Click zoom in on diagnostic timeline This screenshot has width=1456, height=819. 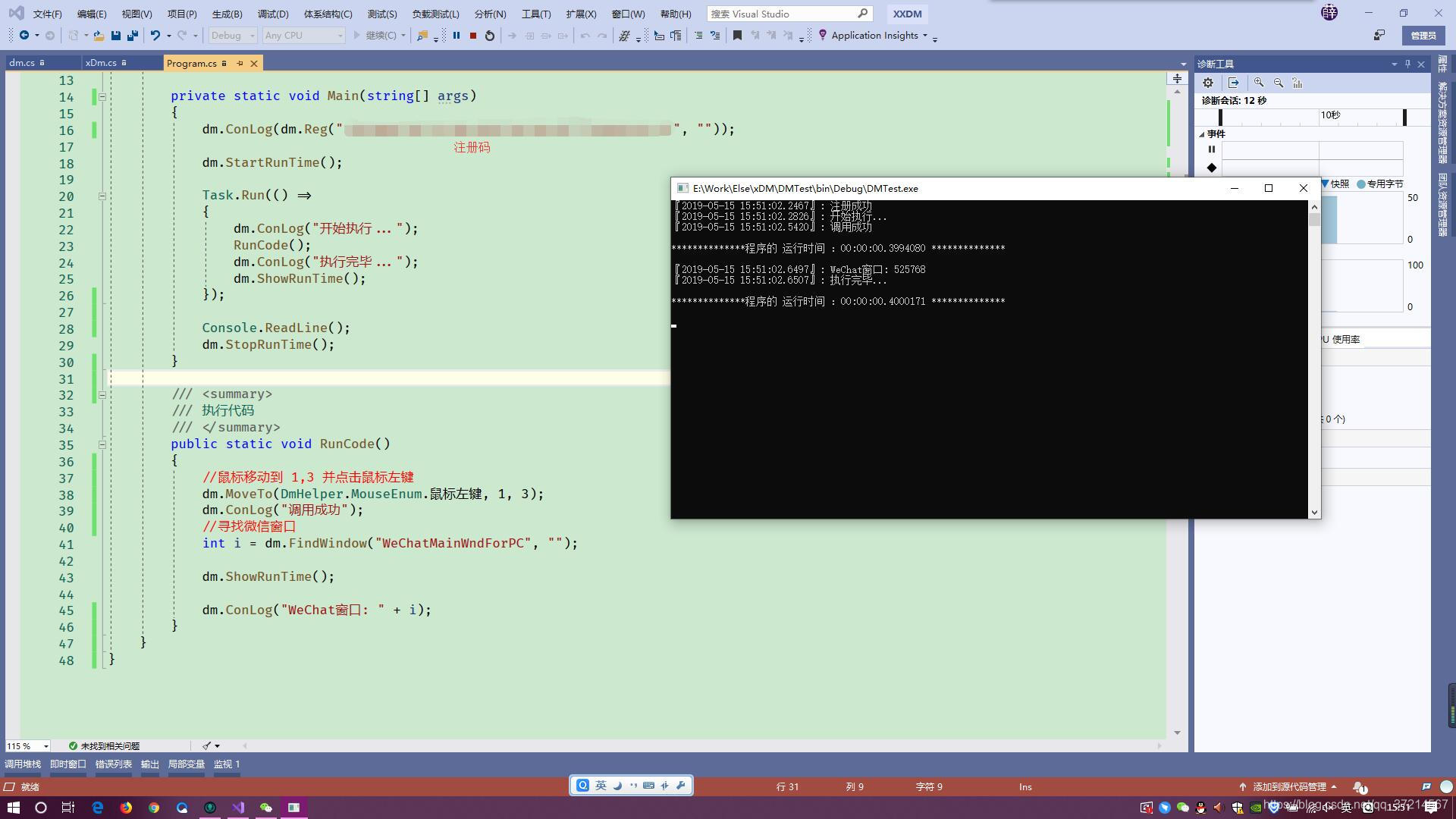1259,83
